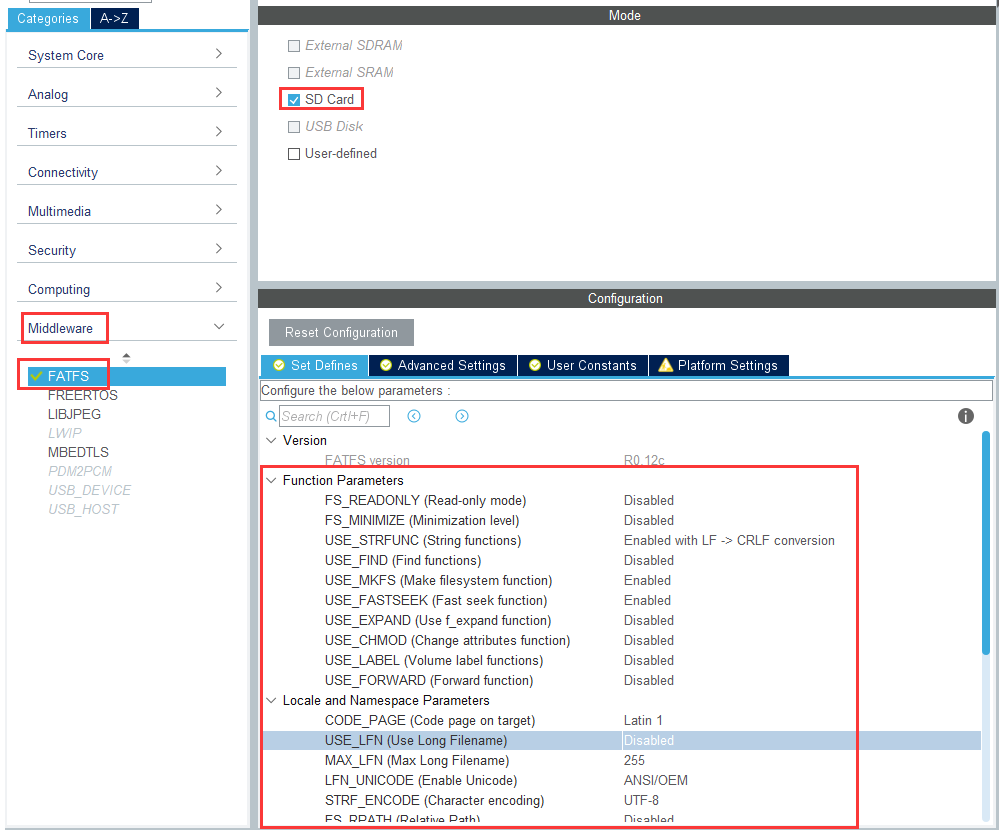999x830 pixels.
Task: Open the Platform Settings tab
Action: (719, 365)
